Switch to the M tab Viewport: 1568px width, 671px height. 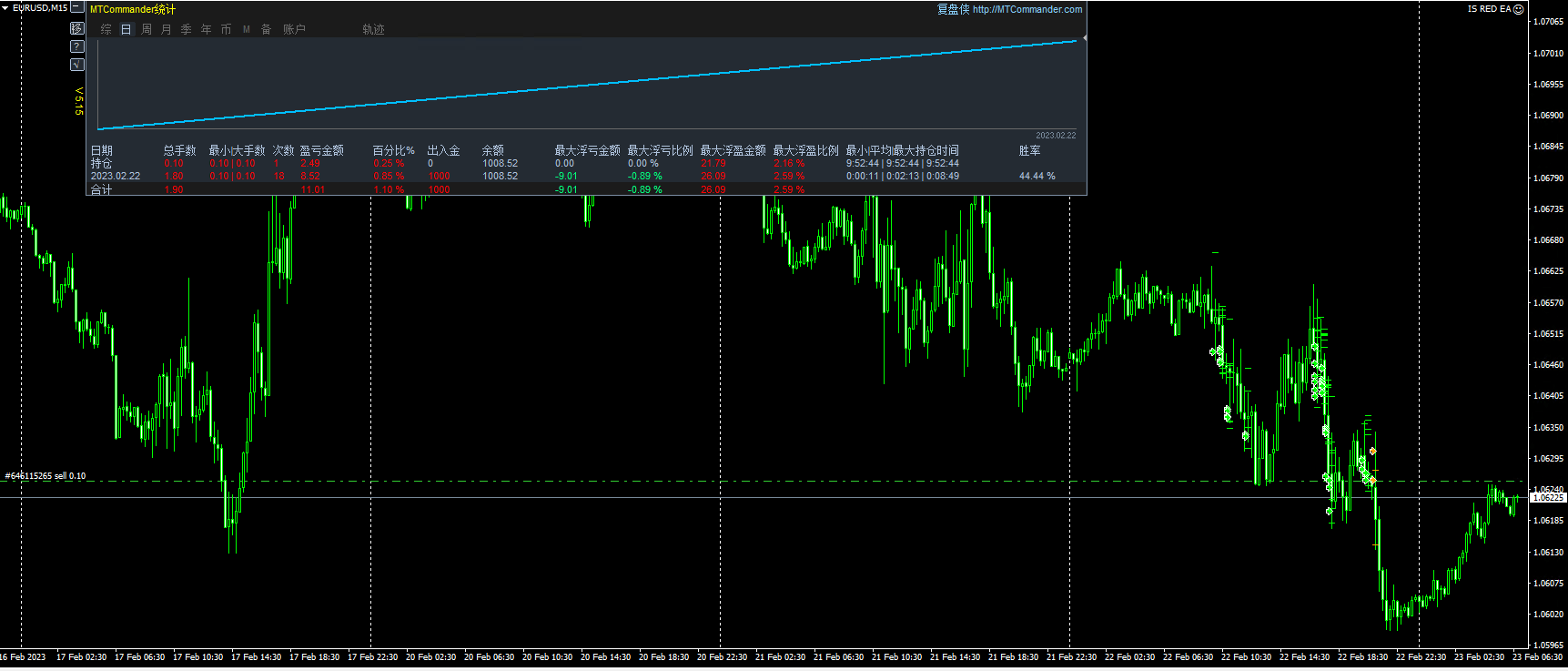coord(247,29)
